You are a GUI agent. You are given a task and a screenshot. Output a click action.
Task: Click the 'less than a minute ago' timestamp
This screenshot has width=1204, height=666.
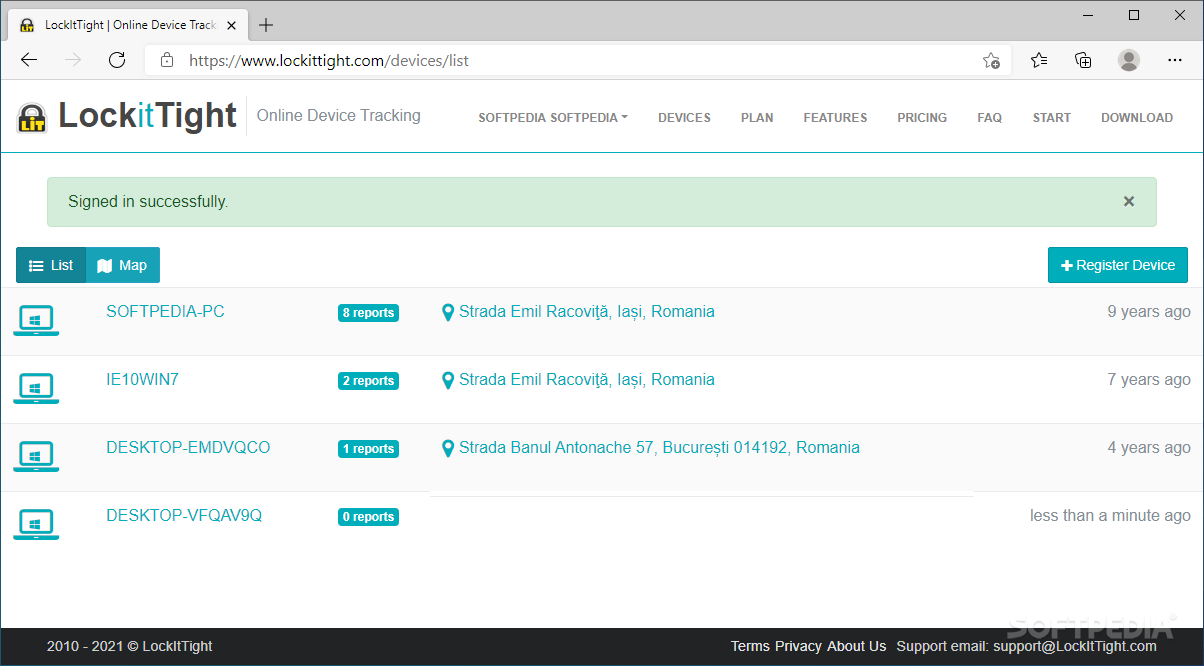1110,516
